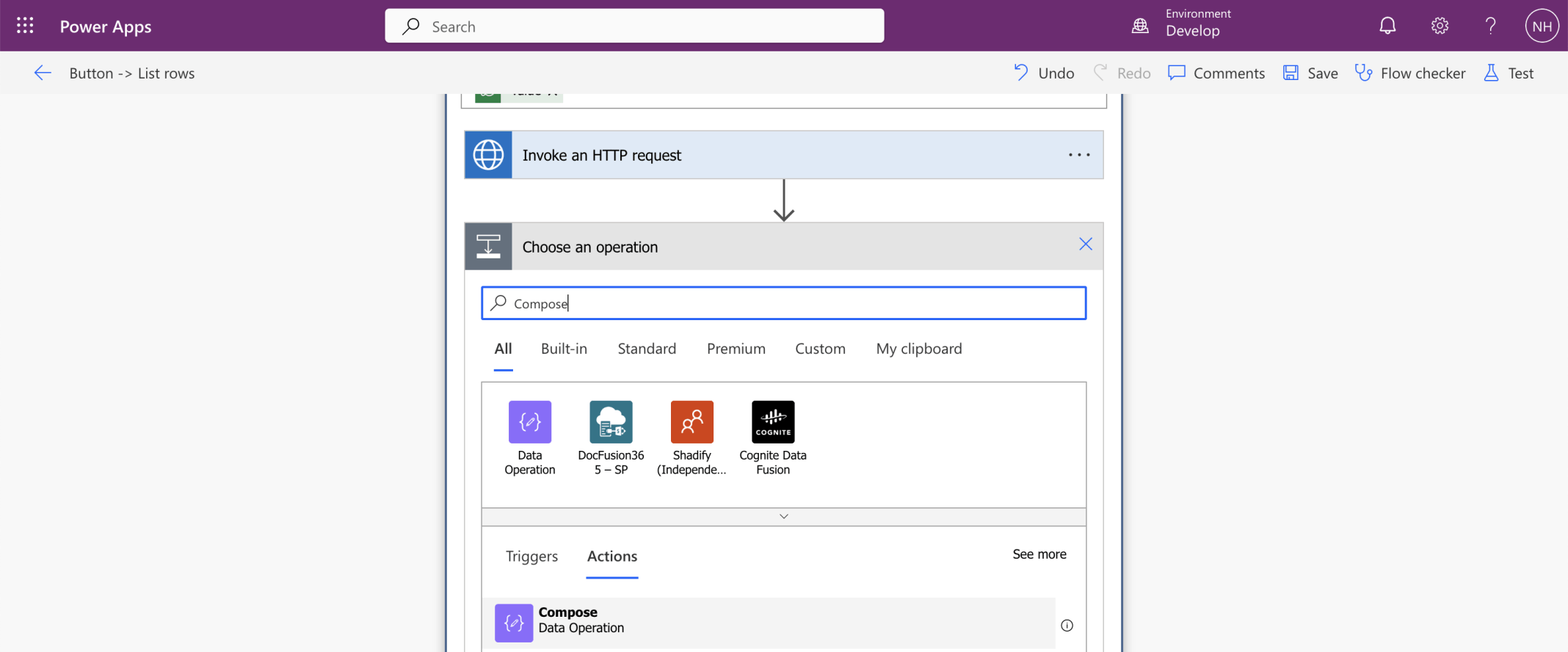Show info for the Compose action
The height and width of the screenshot is (652, 1568).
(x=1067, y=626)
